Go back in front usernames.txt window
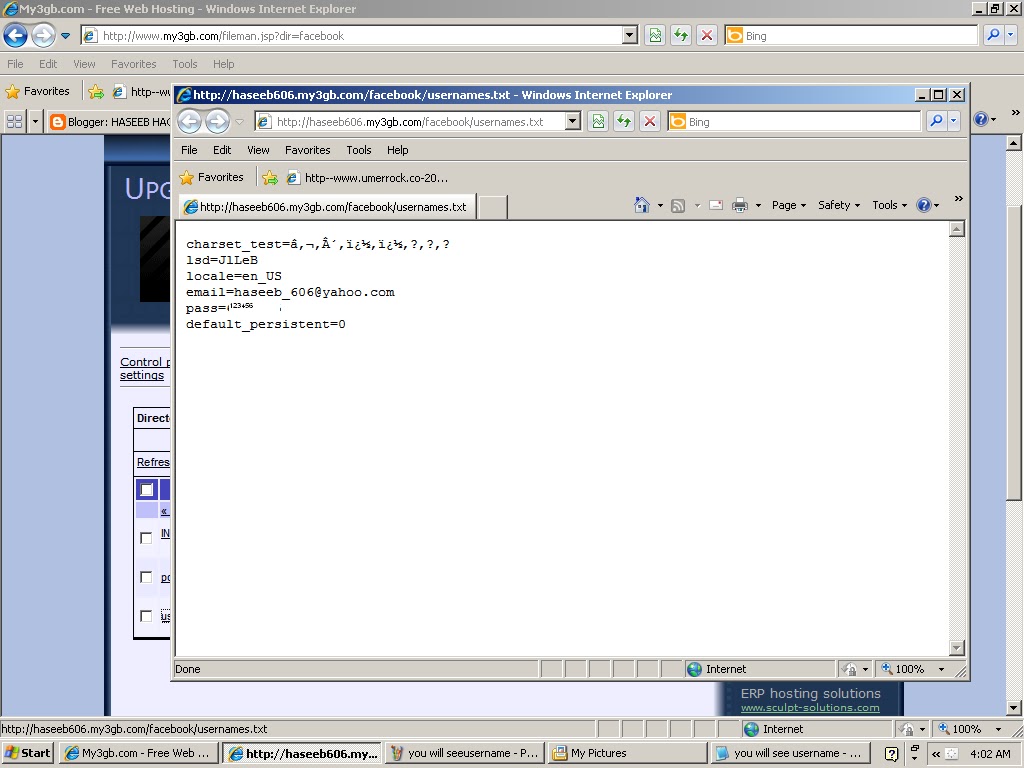Viewport: 1024px width, 768px height. [x=190, y=121]
